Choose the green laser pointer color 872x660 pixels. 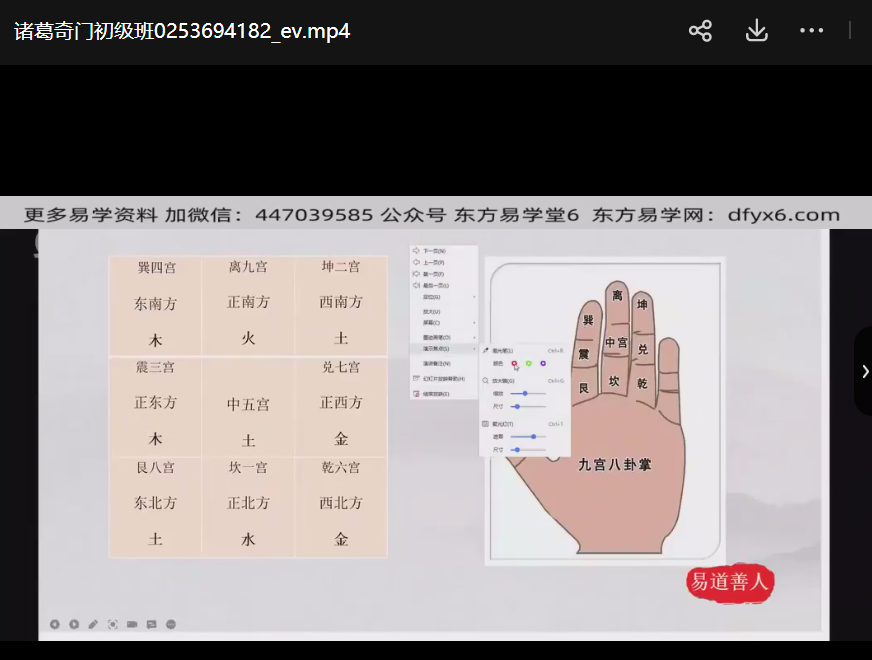[x=528, y=363]
